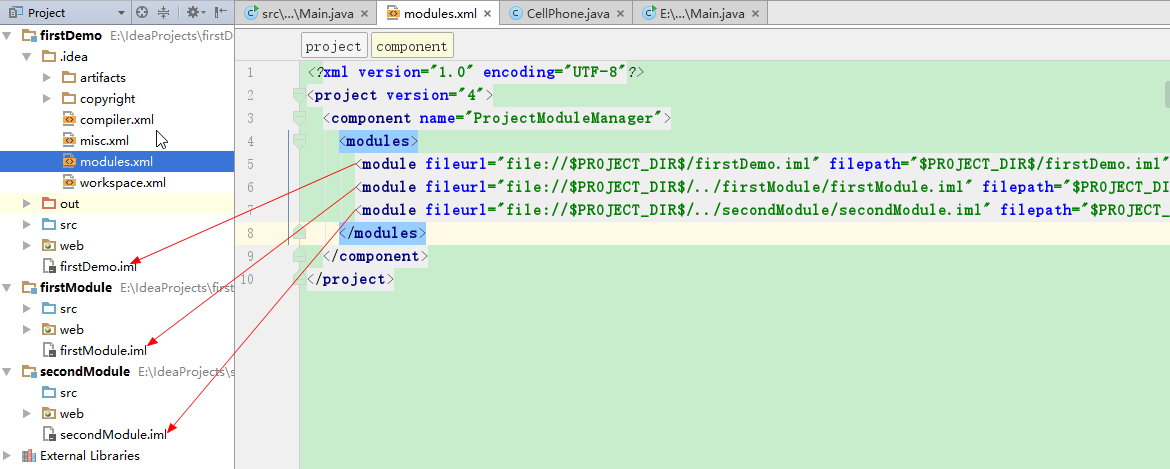Expand the src folder under firstDemo
Viewport: 1170px width, 469px height.
(27, 224)
